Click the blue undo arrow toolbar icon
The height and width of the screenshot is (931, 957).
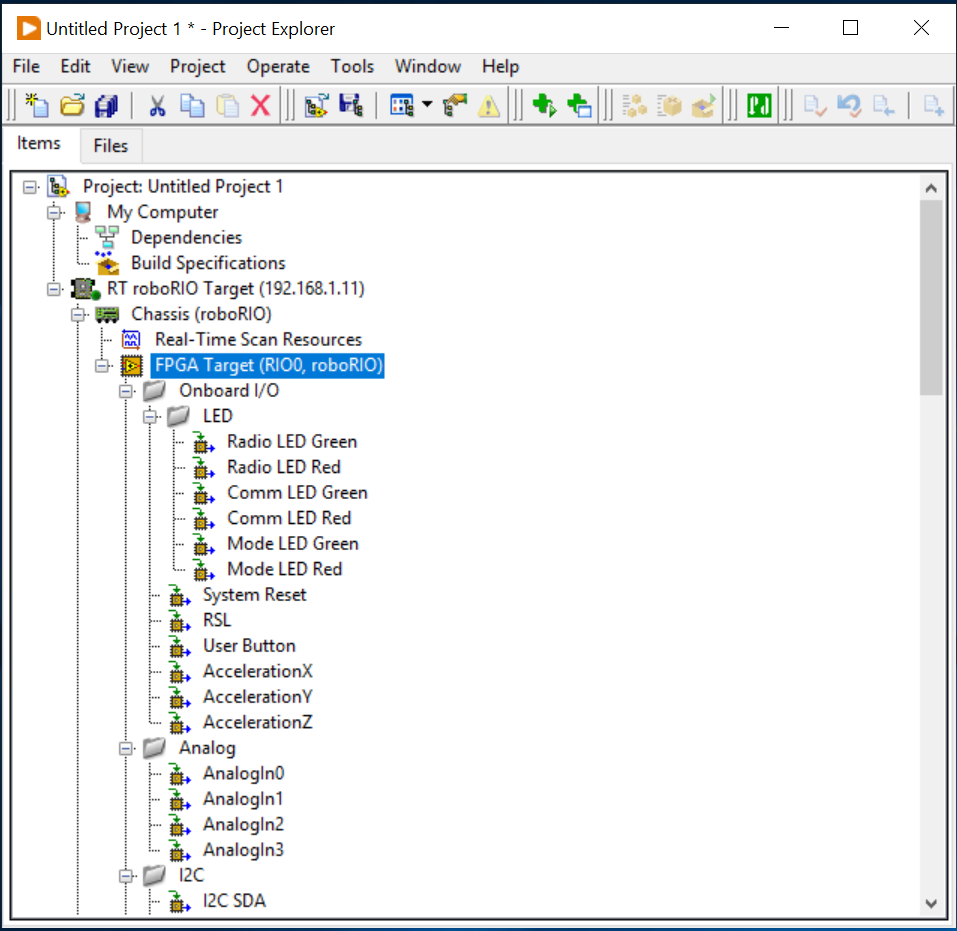click(849, 105)
